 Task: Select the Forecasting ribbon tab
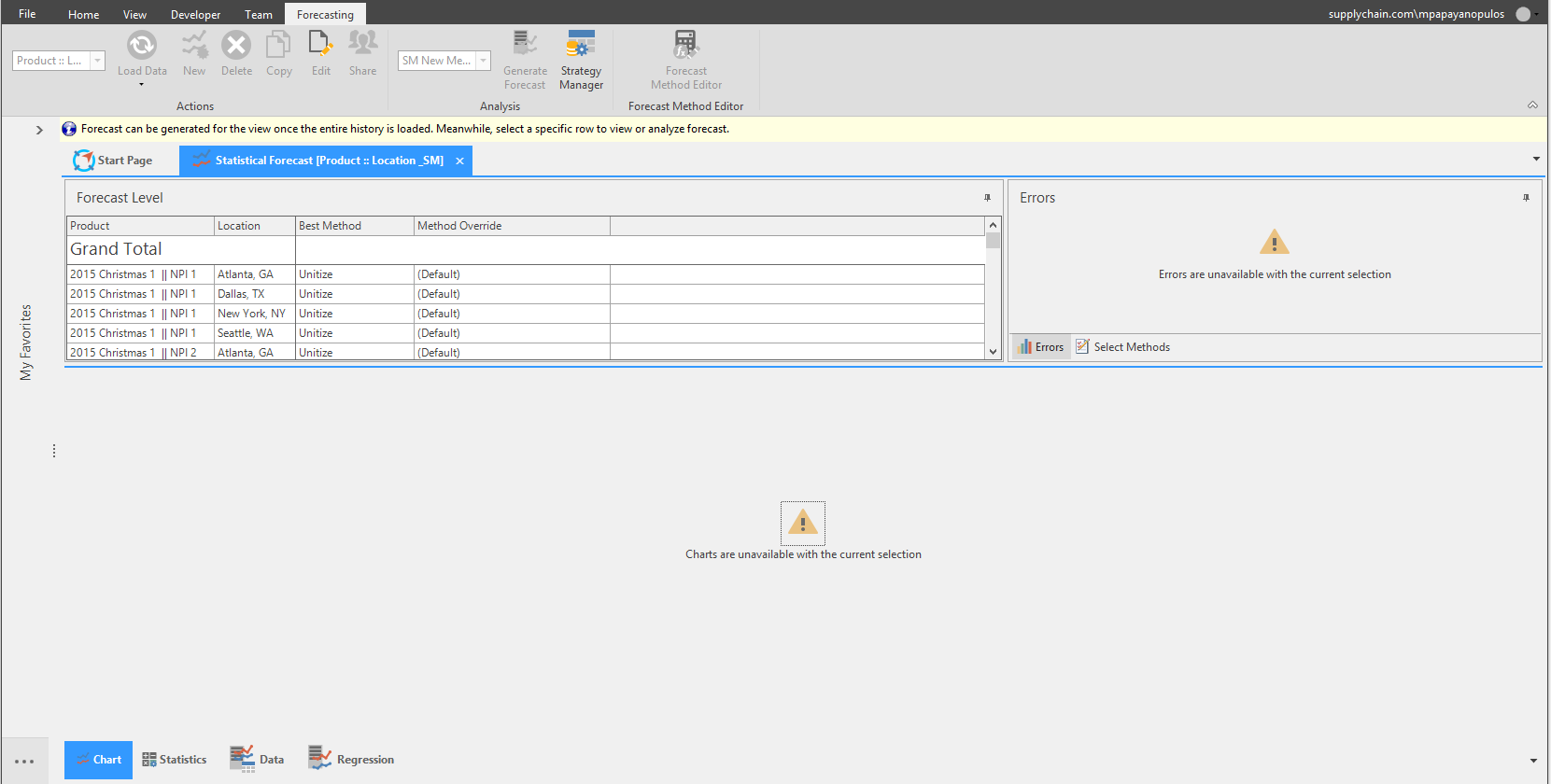(325, 14)
